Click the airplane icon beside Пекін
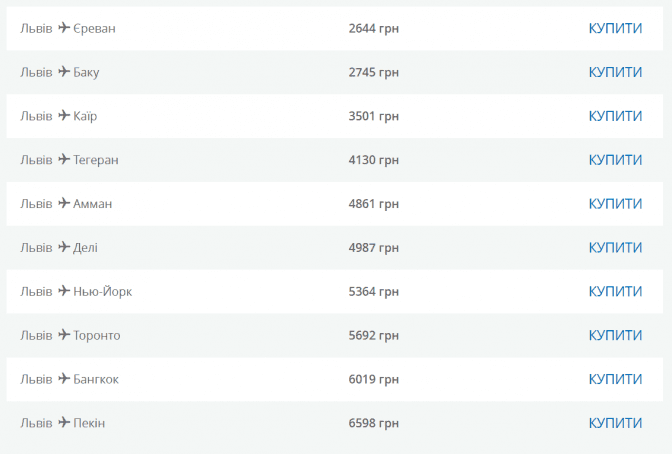Screen dimensions: 672x454 click(64, 423)
